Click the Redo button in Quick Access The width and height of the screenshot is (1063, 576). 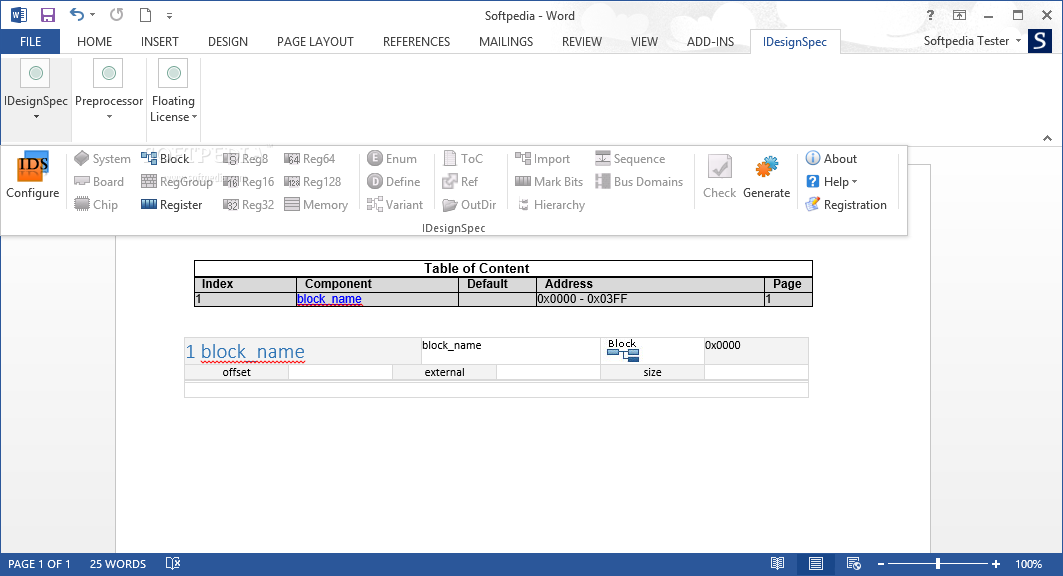point(117,15)
